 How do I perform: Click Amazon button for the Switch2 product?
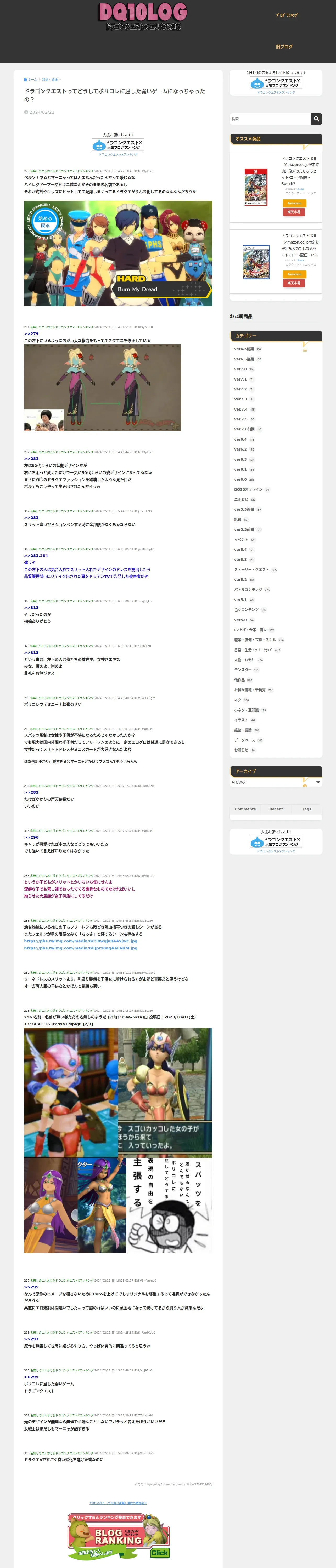295,203
